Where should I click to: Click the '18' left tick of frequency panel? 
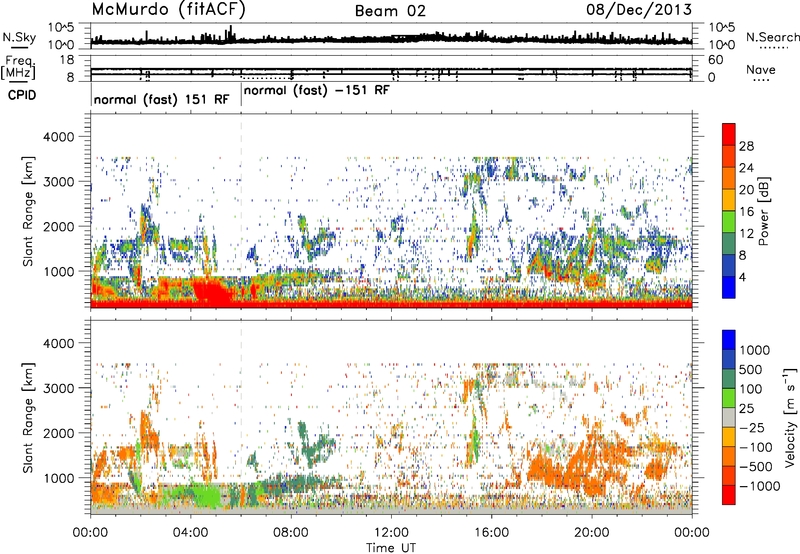pyautogui.click(x=67, y=60)
